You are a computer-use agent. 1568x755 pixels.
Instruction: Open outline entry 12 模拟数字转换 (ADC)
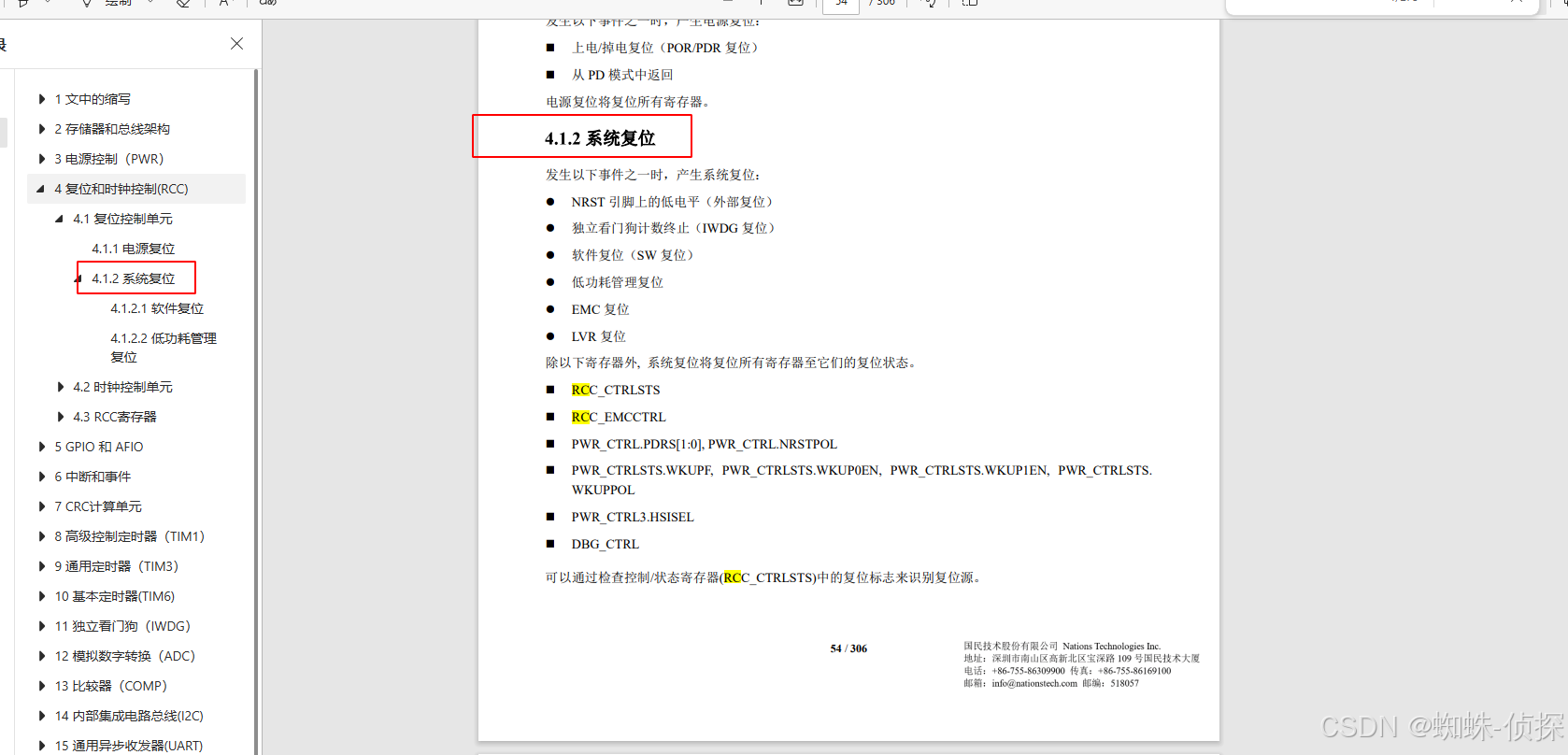125,656
